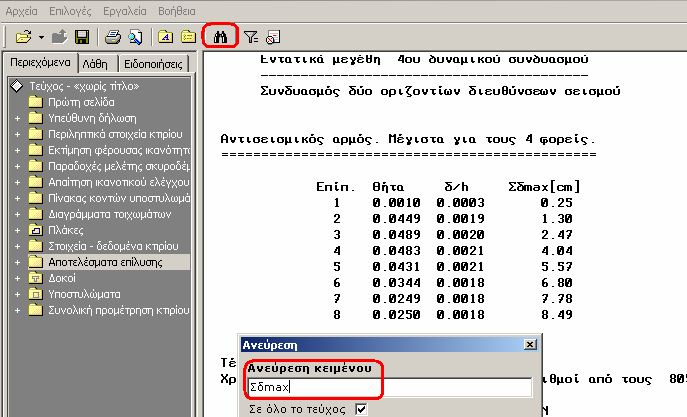Viewport: 687px width, 417px height.
Task: Click the value 4.04 in row 4
Action: [x=557, y=251]
